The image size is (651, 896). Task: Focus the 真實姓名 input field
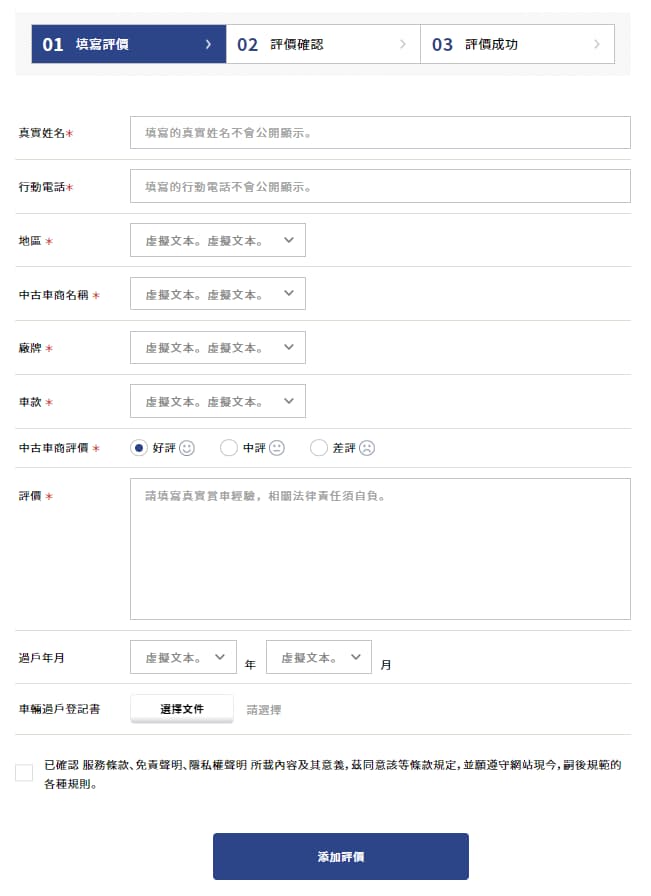(380, 132)
